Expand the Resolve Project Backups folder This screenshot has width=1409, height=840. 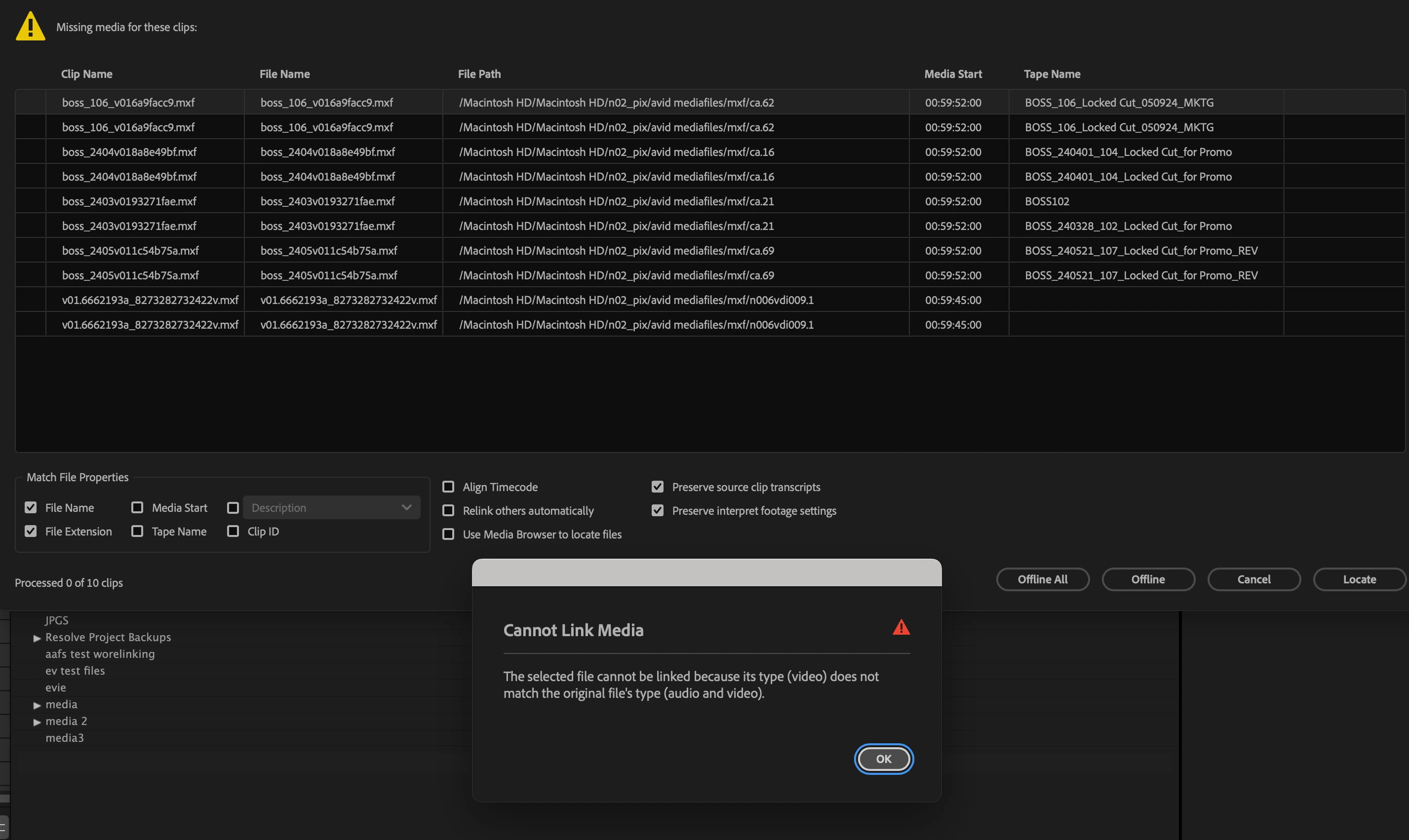[37, 638]
